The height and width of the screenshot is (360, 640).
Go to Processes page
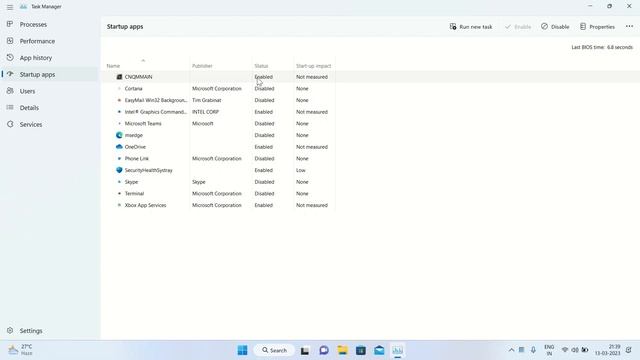click(33, 24)
